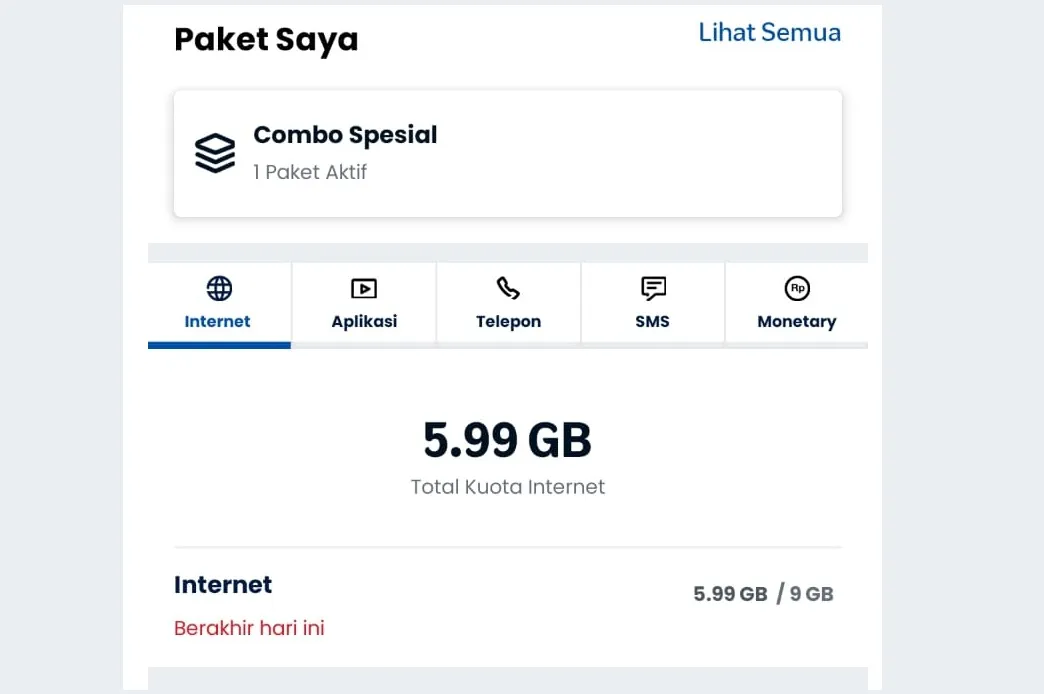Viewport: 1044px width, 694px height.
Task: Click the 5.99 GB total quota figure
Action: pyautogui.click(x=507, y=440)
